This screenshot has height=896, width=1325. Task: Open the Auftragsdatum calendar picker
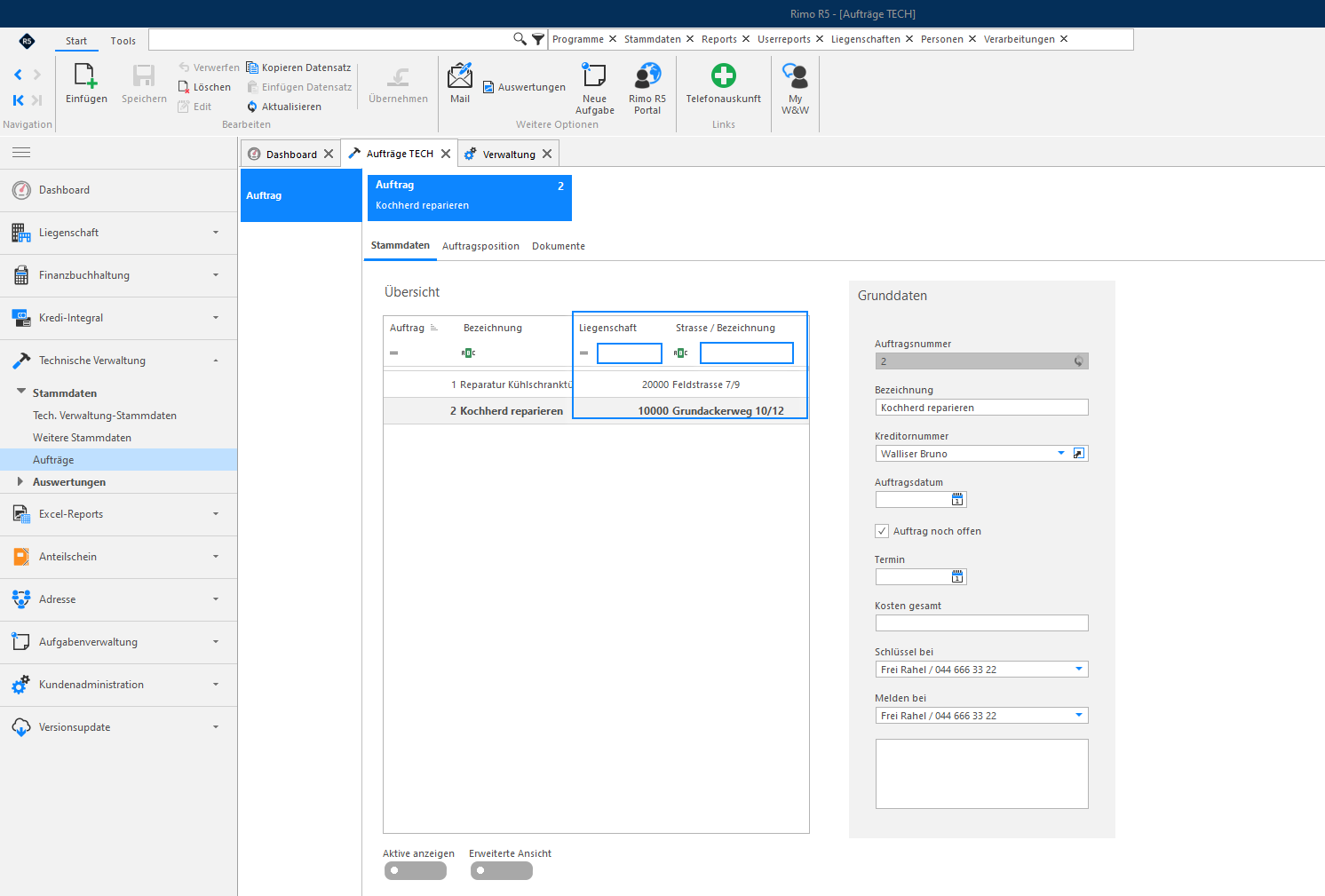pyautogui.click(x=957, y=500)
